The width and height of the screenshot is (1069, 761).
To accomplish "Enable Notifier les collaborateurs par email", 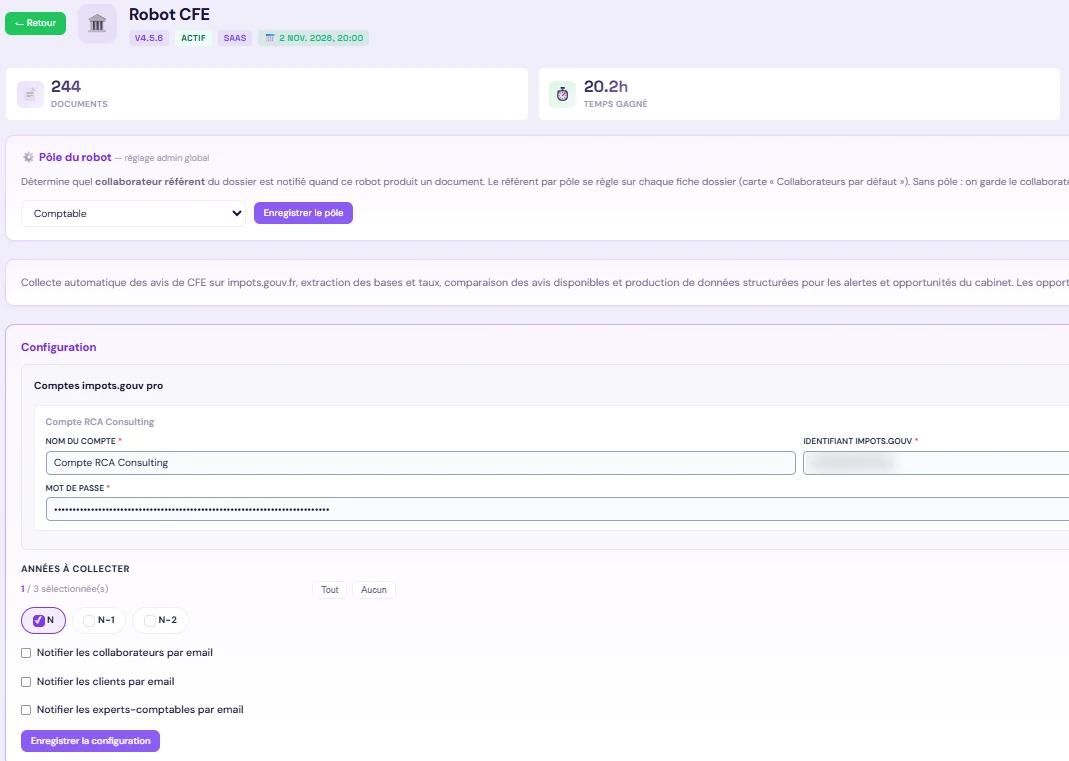I will [x=26, y=653].
